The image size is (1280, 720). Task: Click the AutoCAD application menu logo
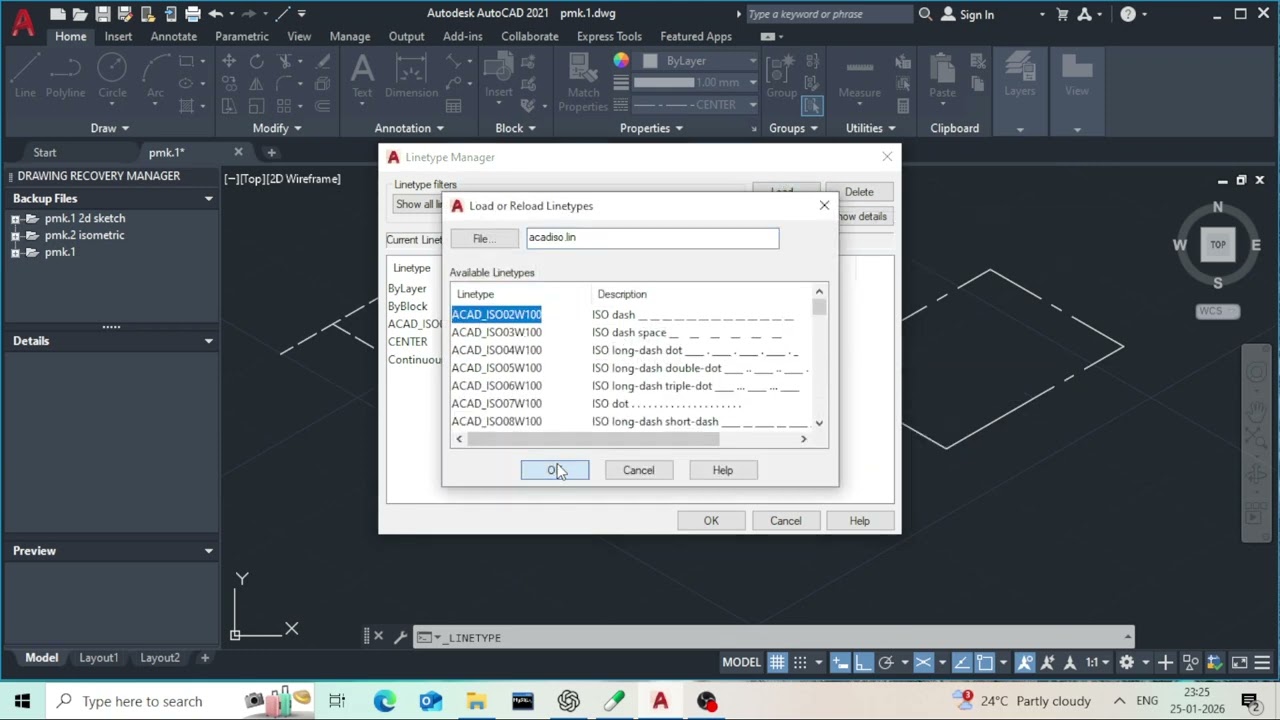pos(22,20)
